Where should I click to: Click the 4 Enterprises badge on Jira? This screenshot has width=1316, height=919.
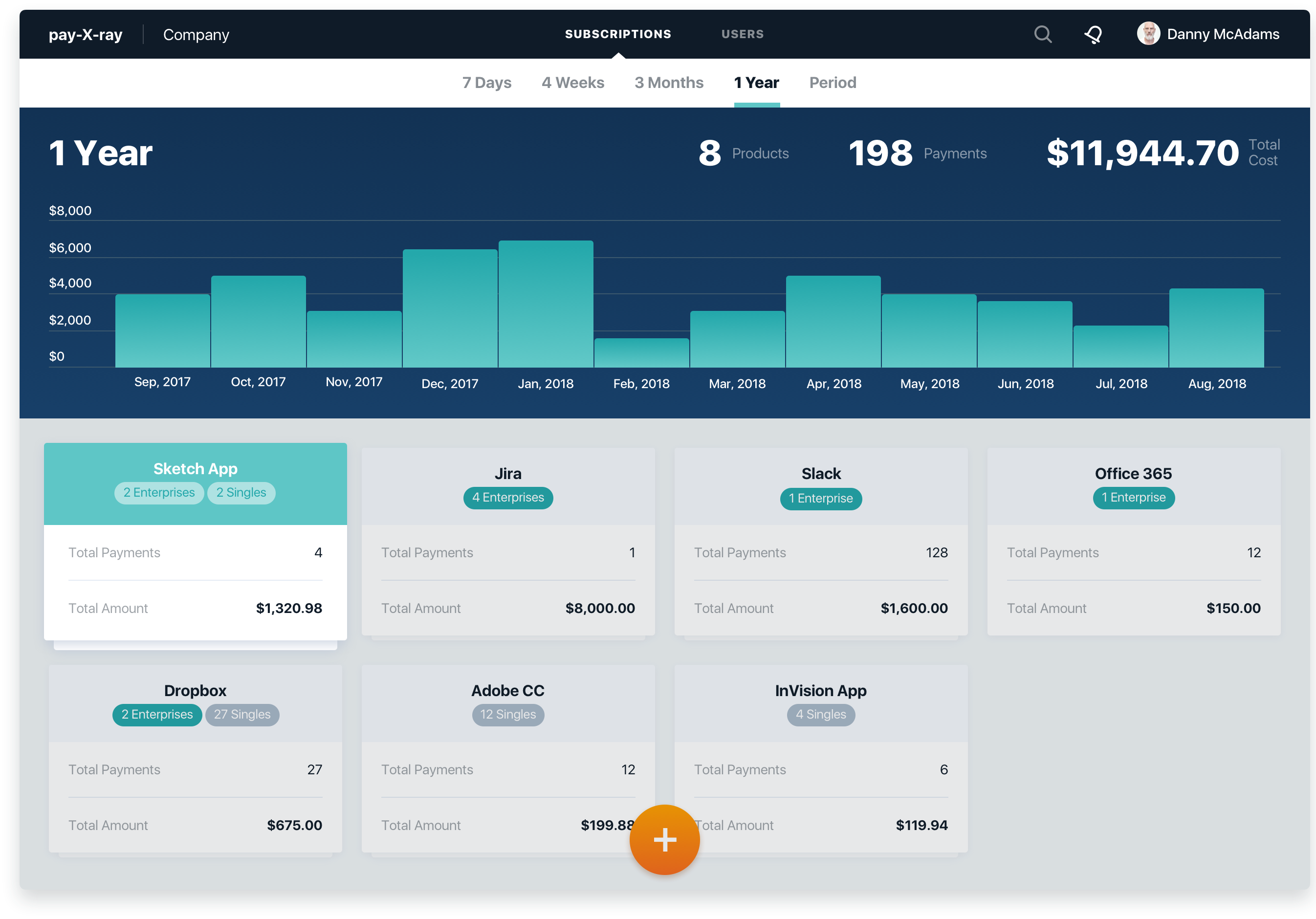tap(508, 498)
